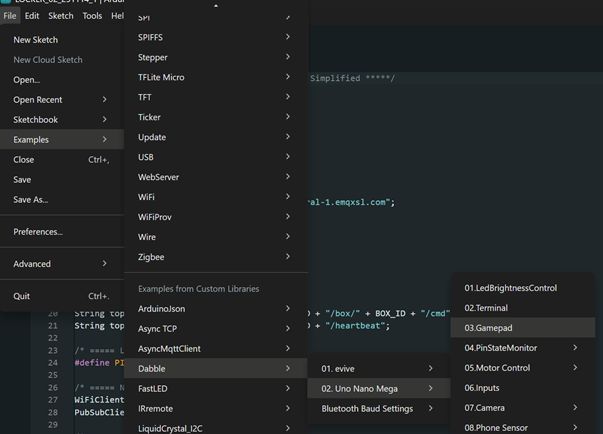Select Quit from the File menu
Screen dimensions: 603x434
(x=62, y=296)
